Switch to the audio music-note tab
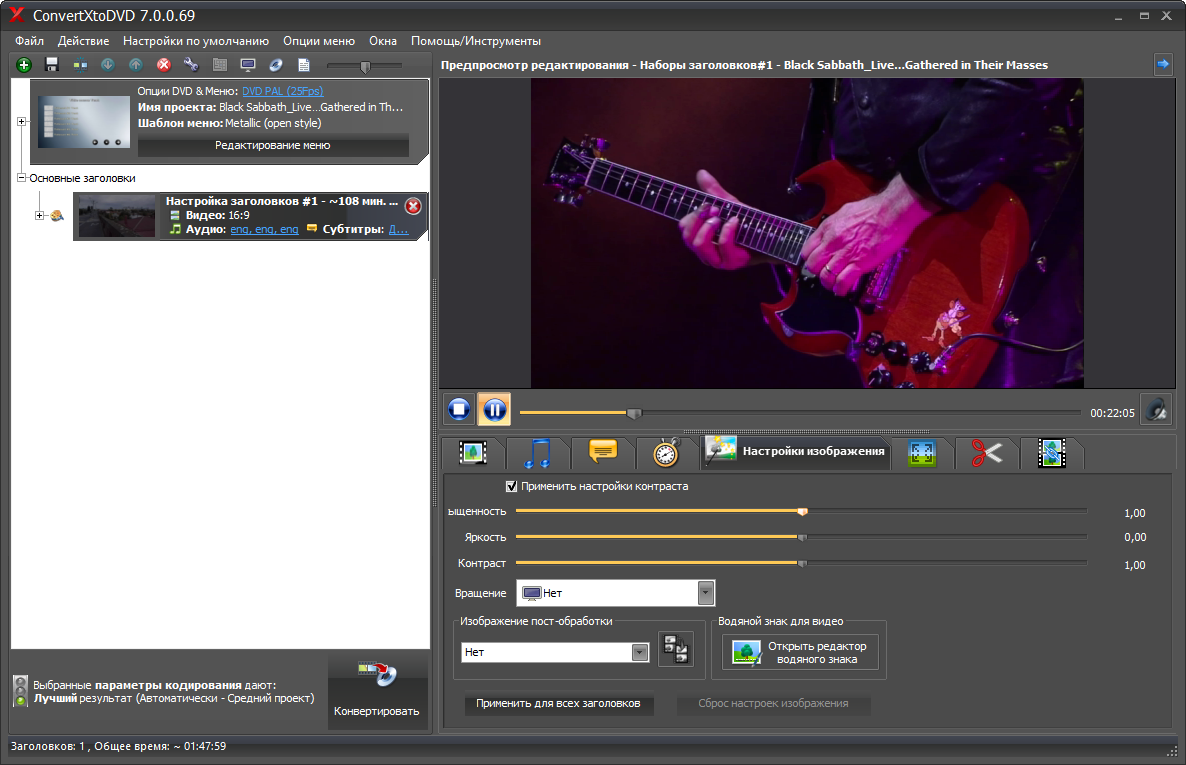 538,453
